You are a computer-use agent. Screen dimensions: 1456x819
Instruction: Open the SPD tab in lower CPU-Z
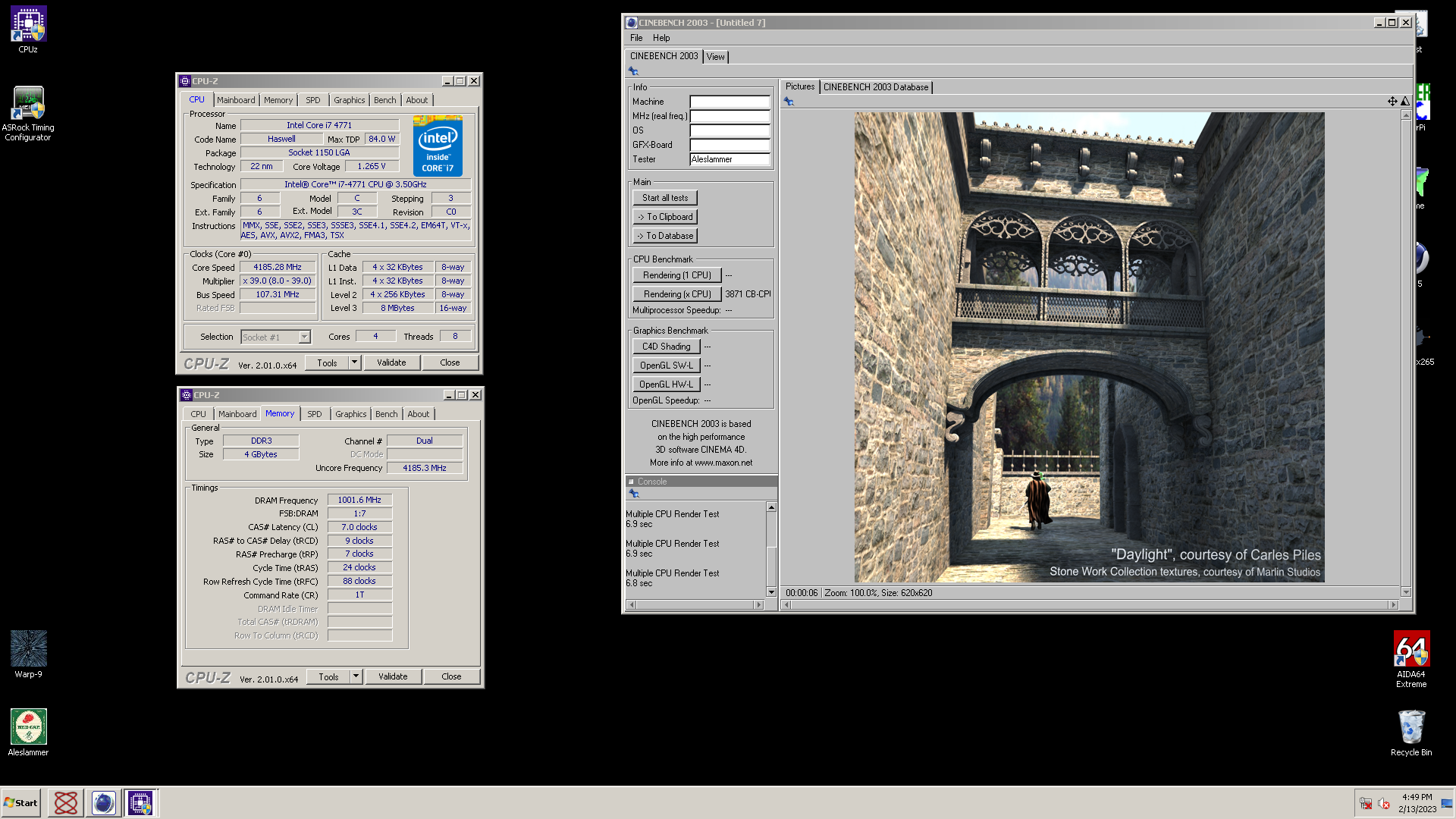coord(314,414)
